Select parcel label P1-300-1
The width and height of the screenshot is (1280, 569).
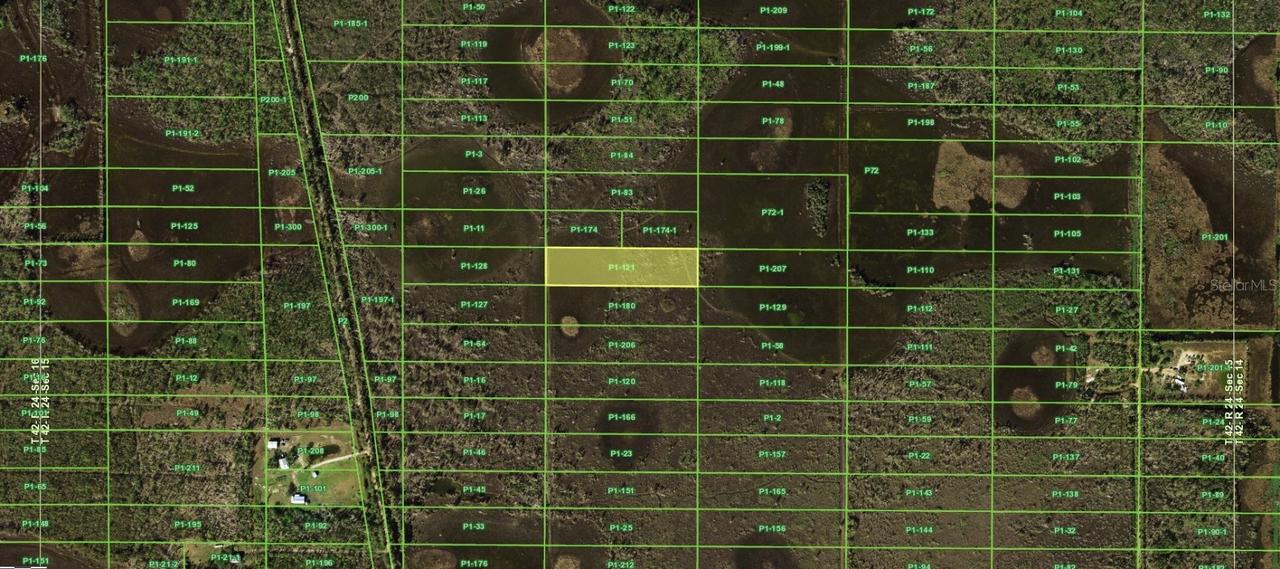pos(370,228)
